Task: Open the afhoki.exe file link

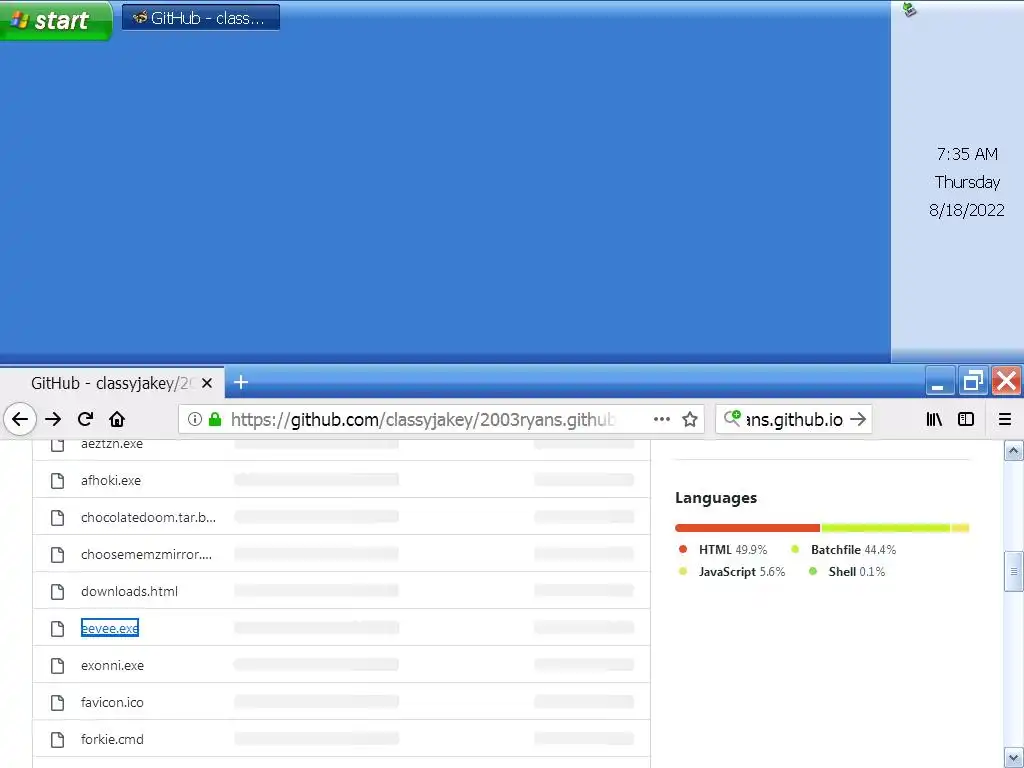Action: click(x=111, y=481)
